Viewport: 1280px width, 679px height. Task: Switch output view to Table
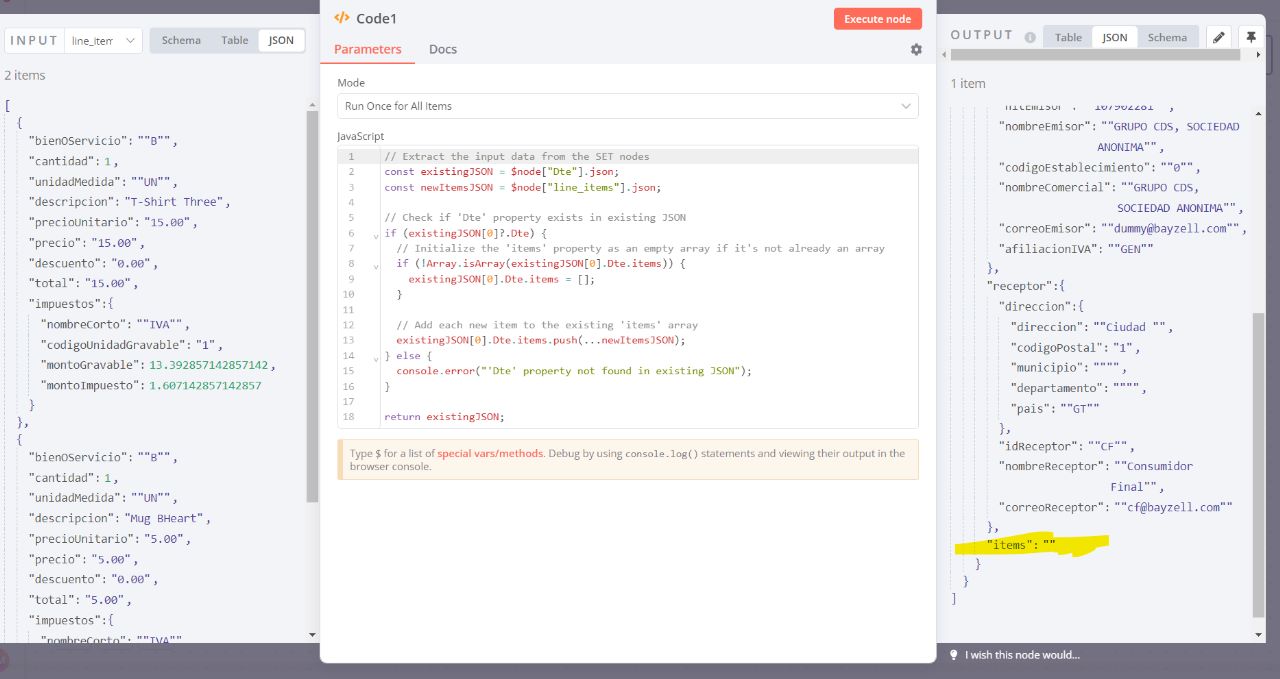tap(1068, 37)
